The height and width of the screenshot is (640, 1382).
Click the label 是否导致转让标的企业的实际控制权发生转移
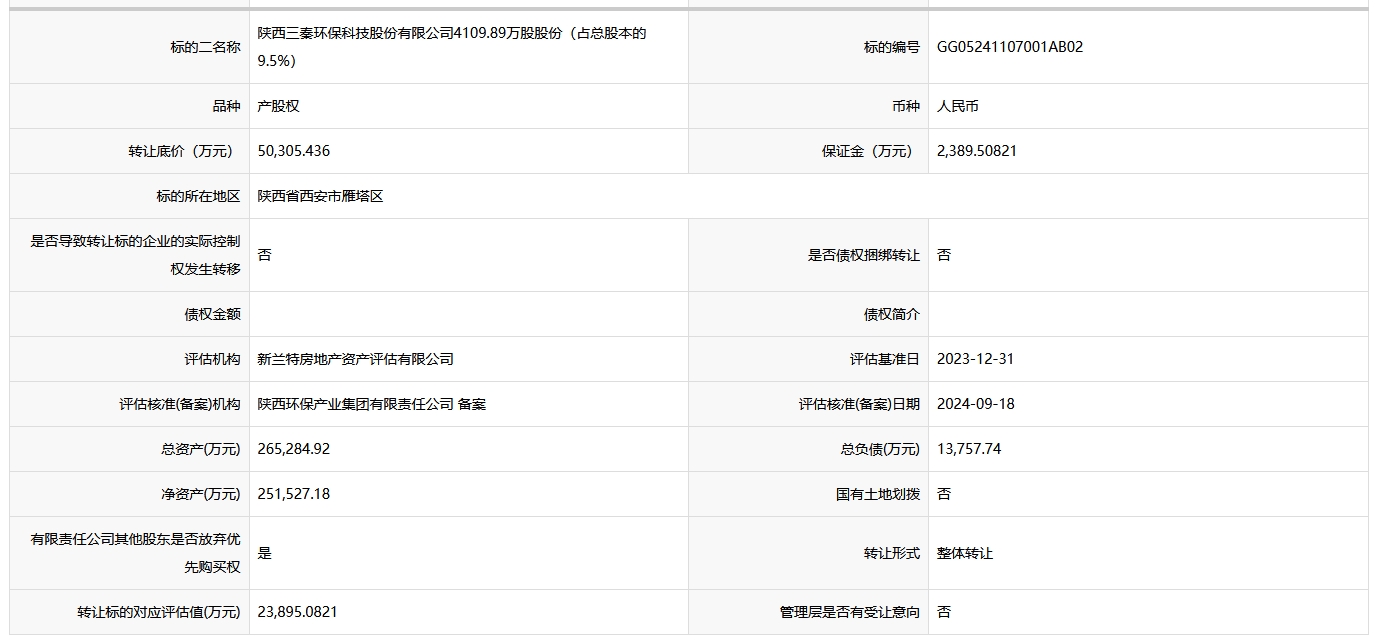[x=136, y=255]
